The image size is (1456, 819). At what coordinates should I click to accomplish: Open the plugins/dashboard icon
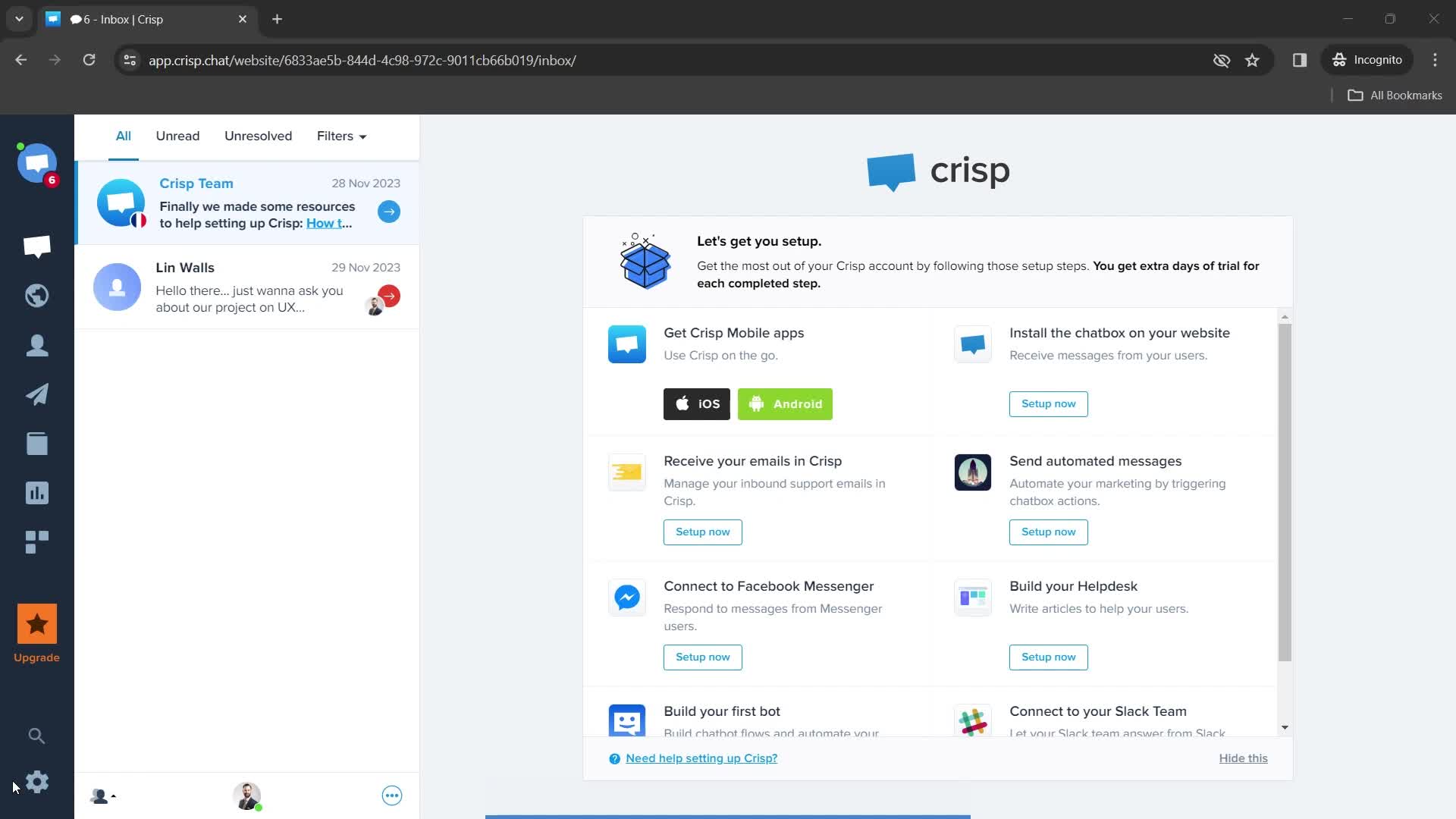pos(37,541)
